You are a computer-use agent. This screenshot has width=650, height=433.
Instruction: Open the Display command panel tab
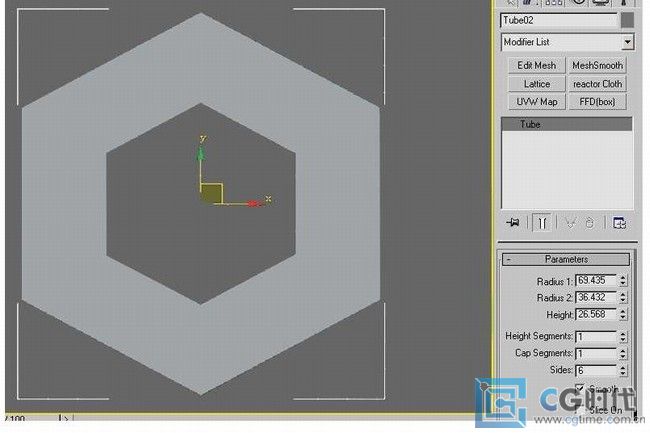tap(601, 2)
